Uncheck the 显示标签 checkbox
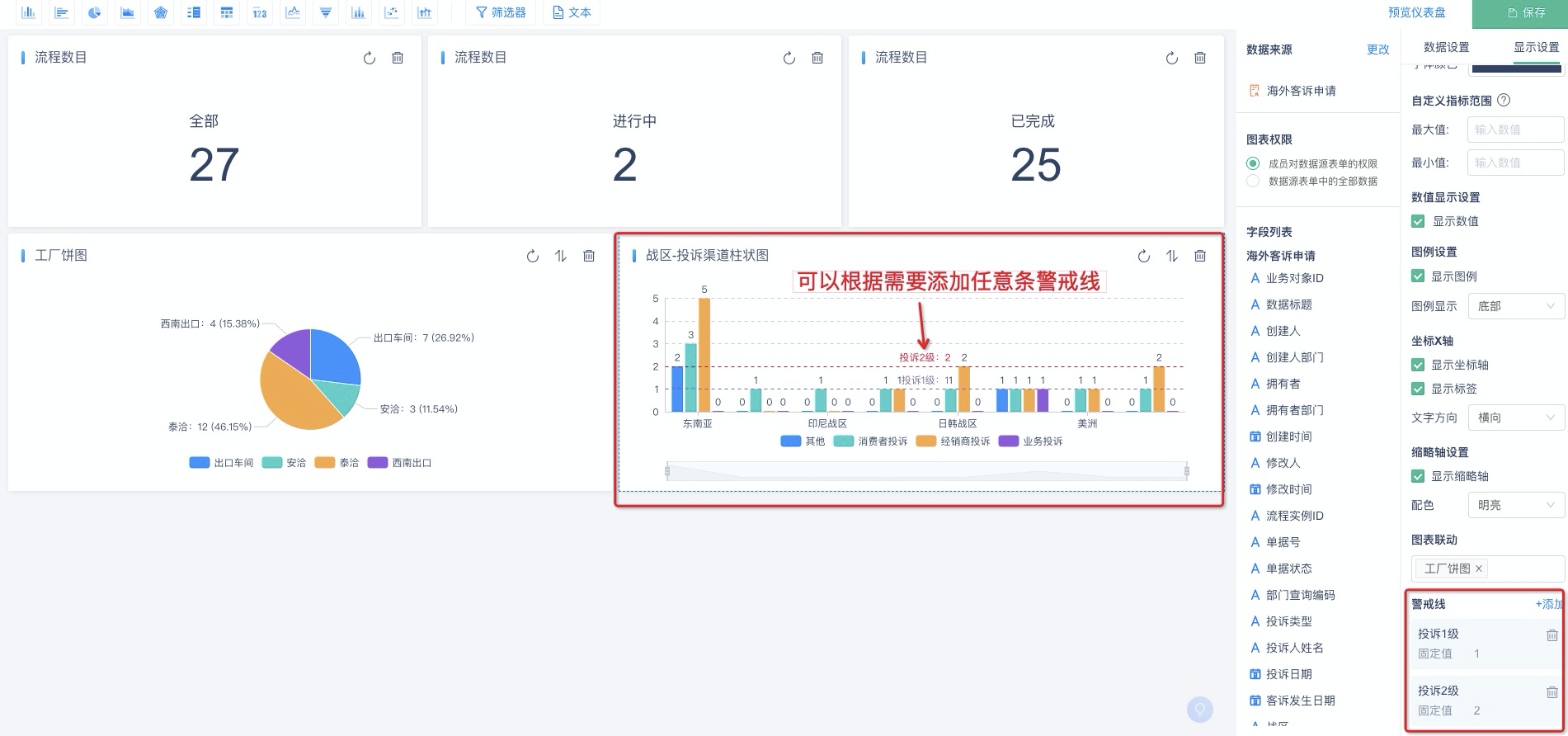 point(1418,389)
